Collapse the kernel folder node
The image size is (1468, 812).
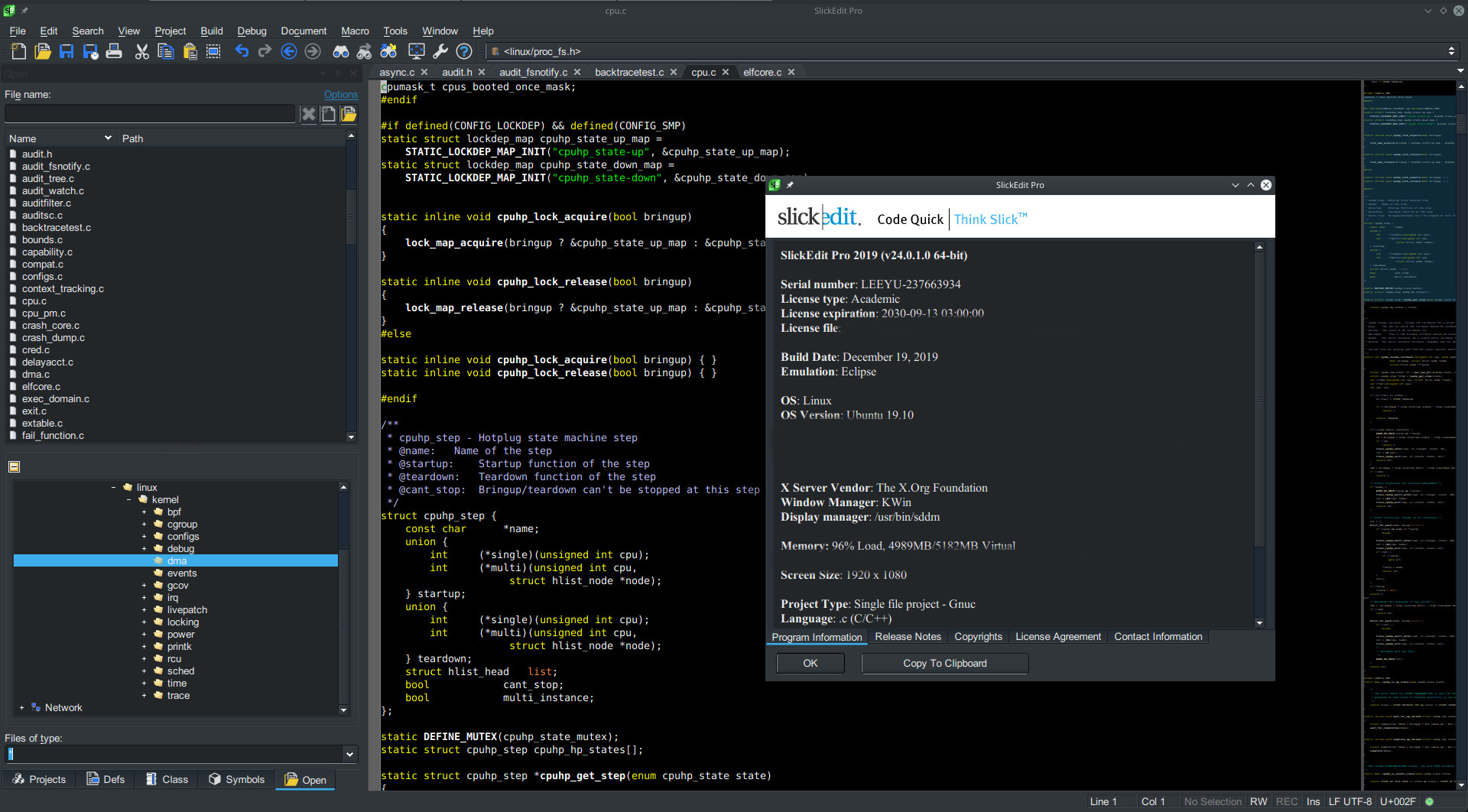tap(128, 499)
